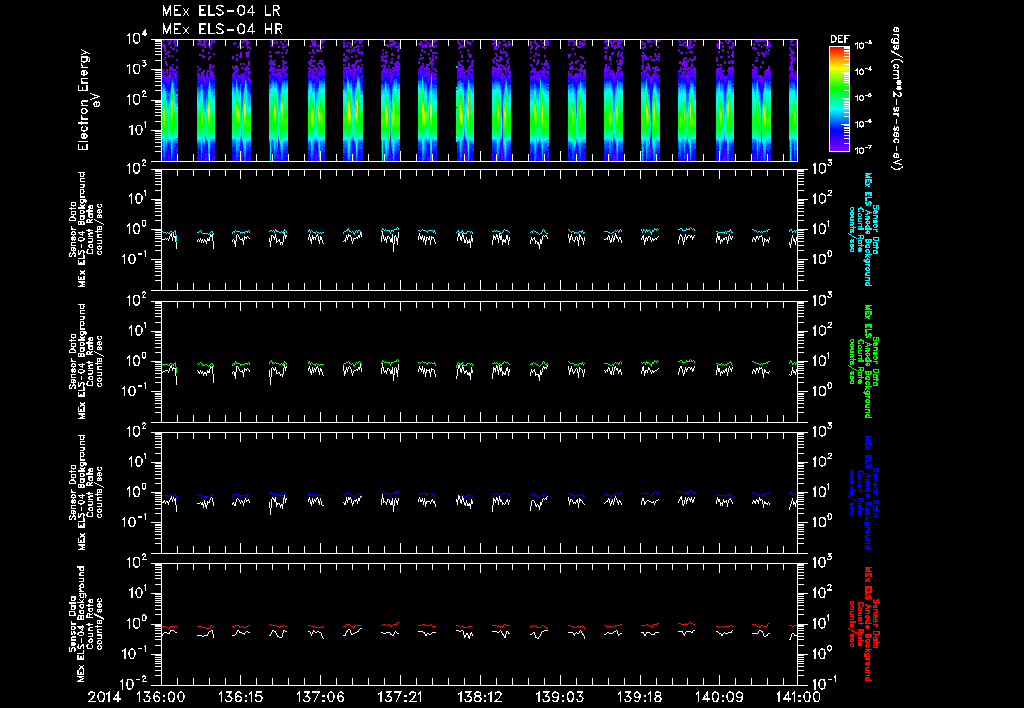Click the 'Sensor Data' left label of green-trace panel
The image size is (1024, 708).
(72, 361)
